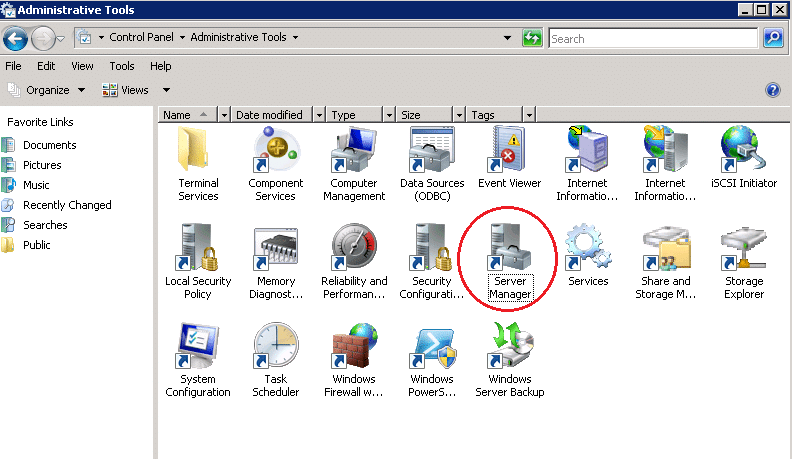Sort by the Name column header
Viewport: 792px width, 459px height.
[x=188, y=115]
